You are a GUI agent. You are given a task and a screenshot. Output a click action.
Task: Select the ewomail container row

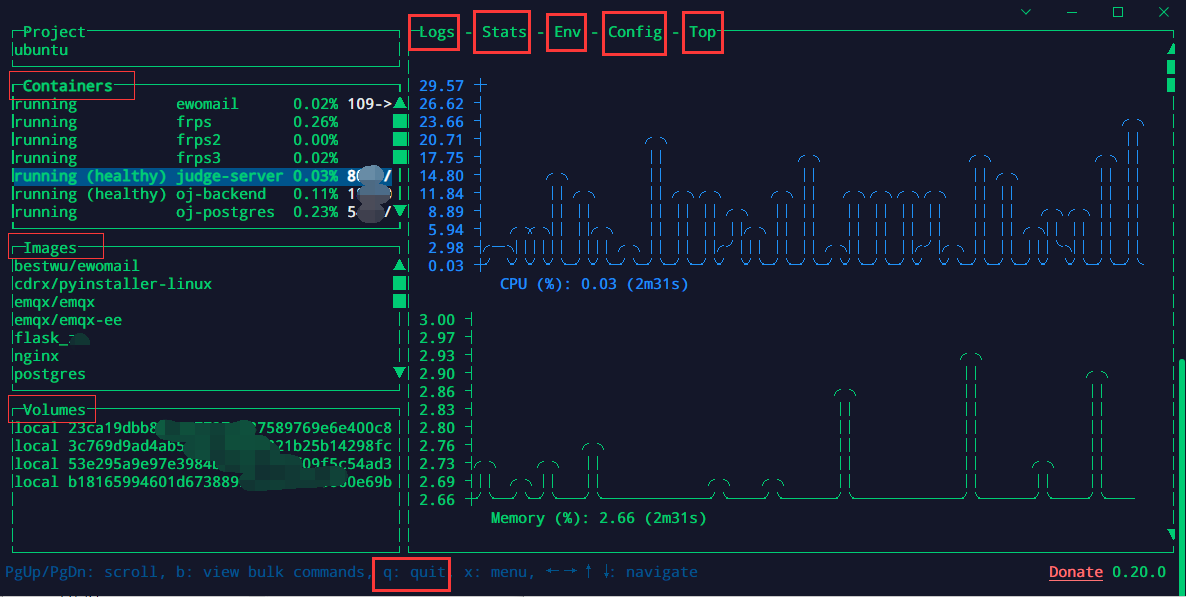(207, 104)
